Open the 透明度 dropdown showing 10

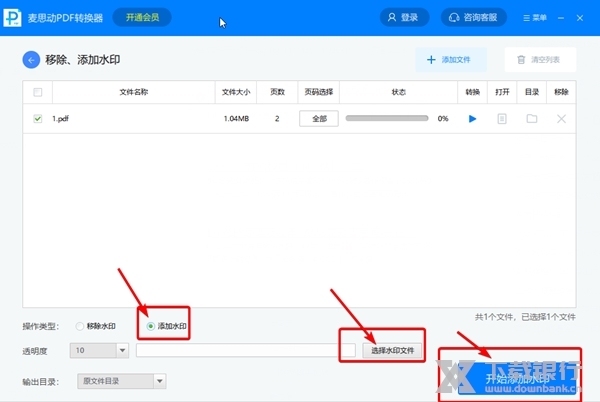99,350
